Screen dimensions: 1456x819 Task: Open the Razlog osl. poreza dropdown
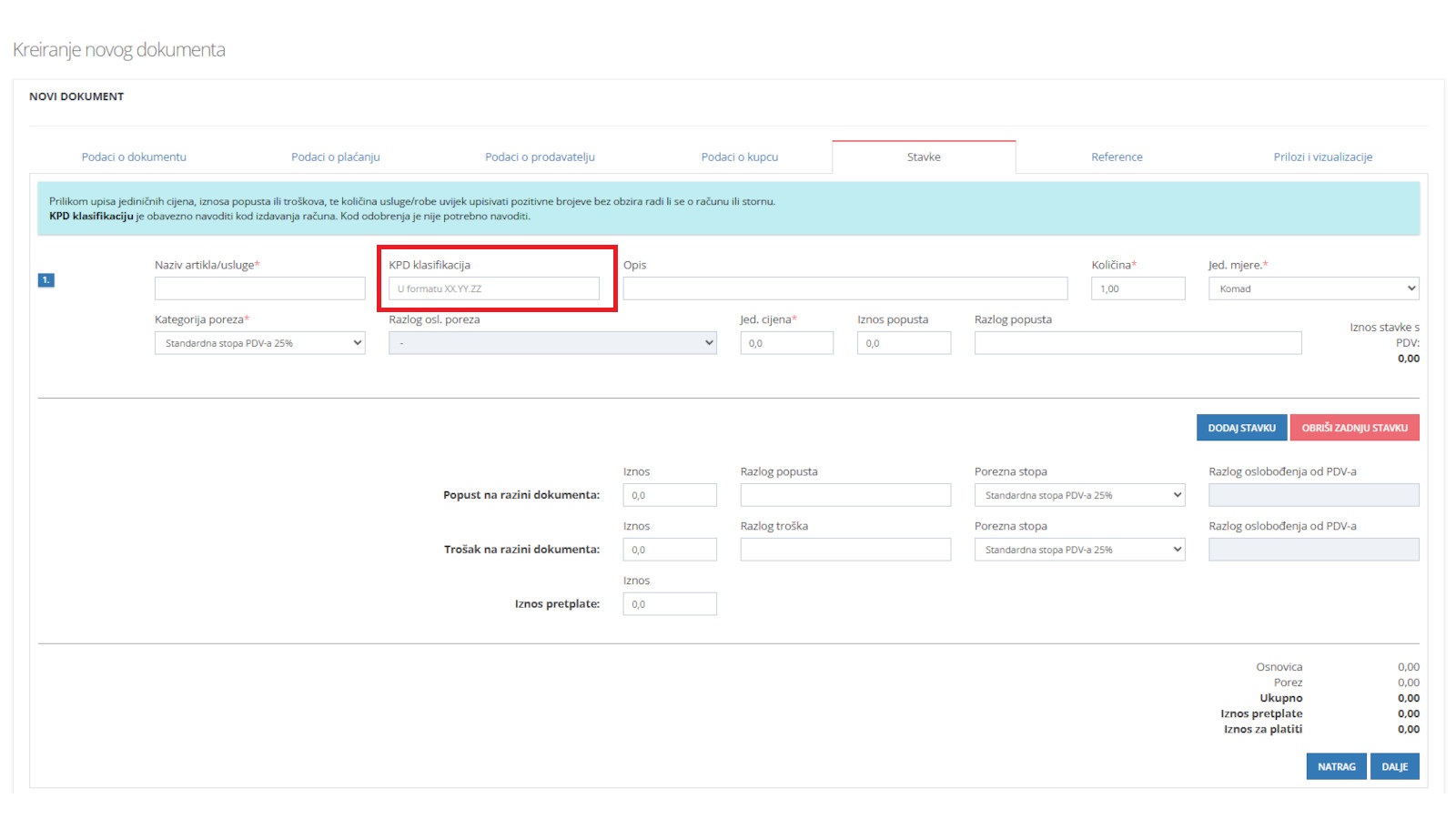[551, 343]
